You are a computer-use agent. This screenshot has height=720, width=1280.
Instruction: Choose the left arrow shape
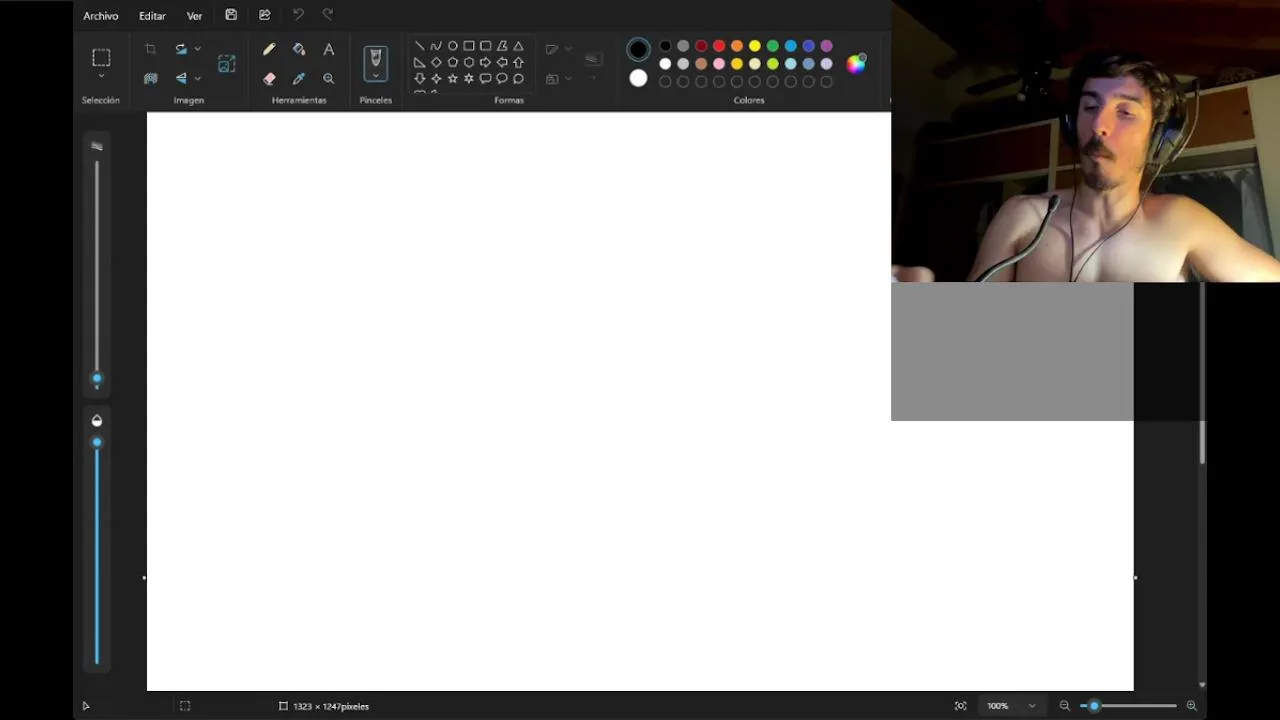pos(502,62)
